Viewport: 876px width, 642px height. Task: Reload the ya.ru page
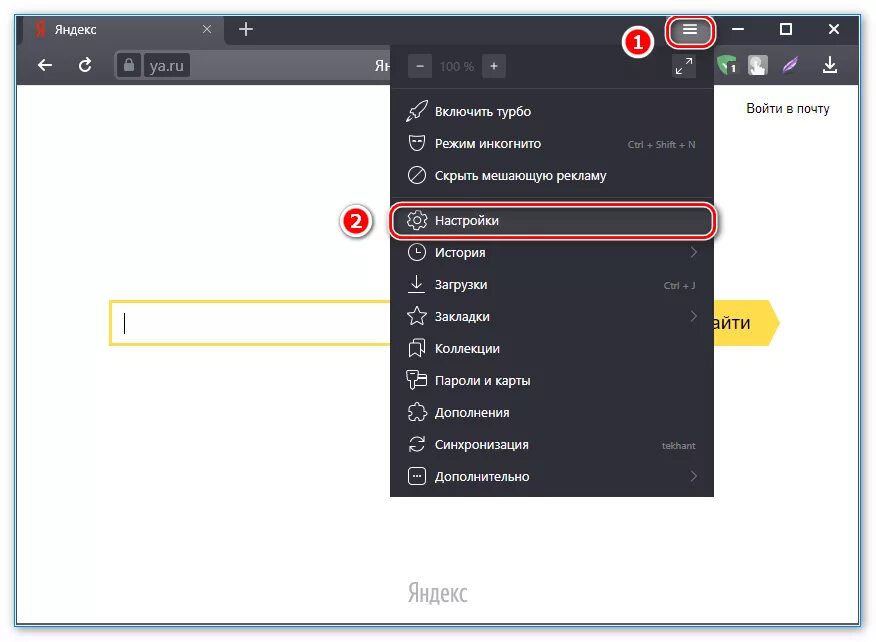[85, 66]
